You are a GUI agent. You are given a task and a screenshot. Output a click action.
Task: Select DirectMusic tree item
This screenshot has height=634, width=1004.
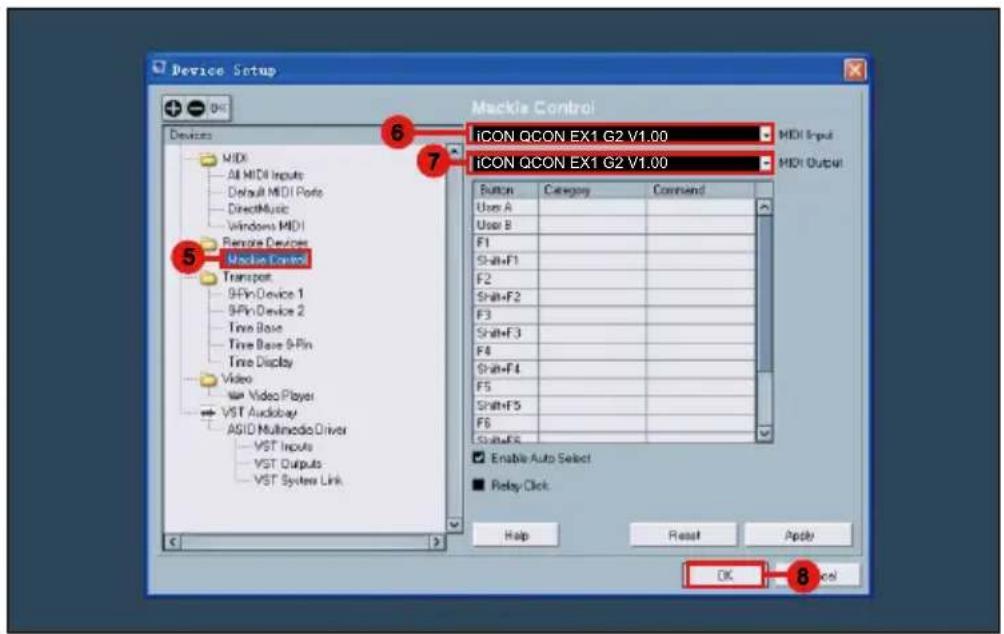pos(258,209)
